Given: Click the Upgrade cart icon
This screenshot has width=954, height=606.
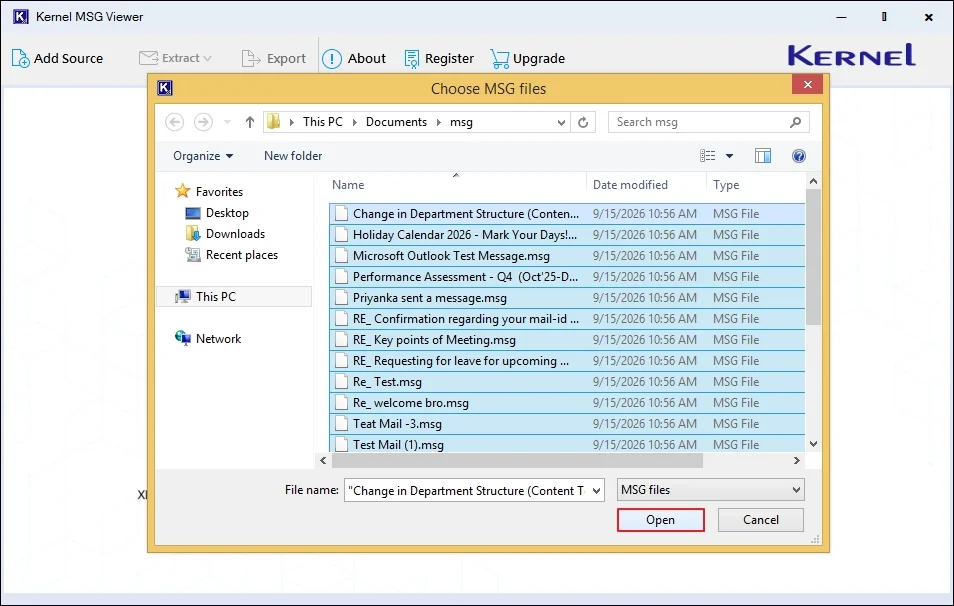Looking at the screenshot, I should point(500,59).
